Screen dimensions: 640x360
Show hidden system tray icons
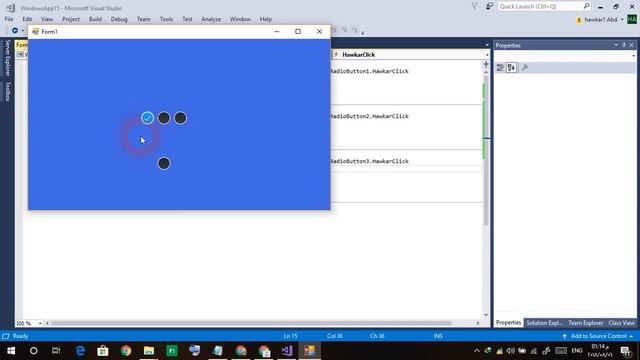477,351
